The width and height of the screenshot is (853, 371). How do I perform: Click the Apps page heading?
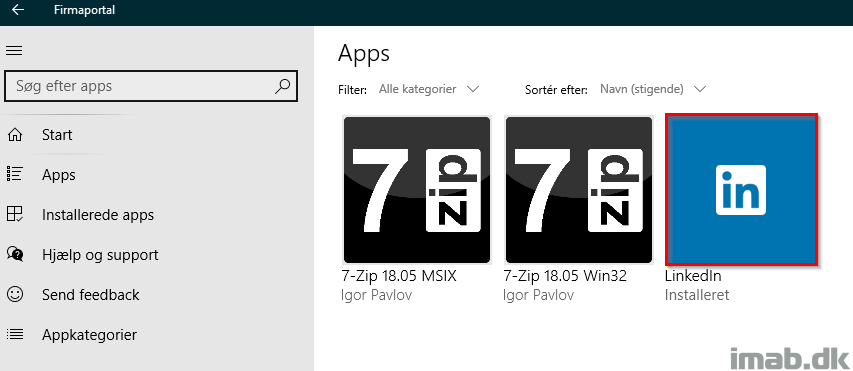[x=364, y=54]
